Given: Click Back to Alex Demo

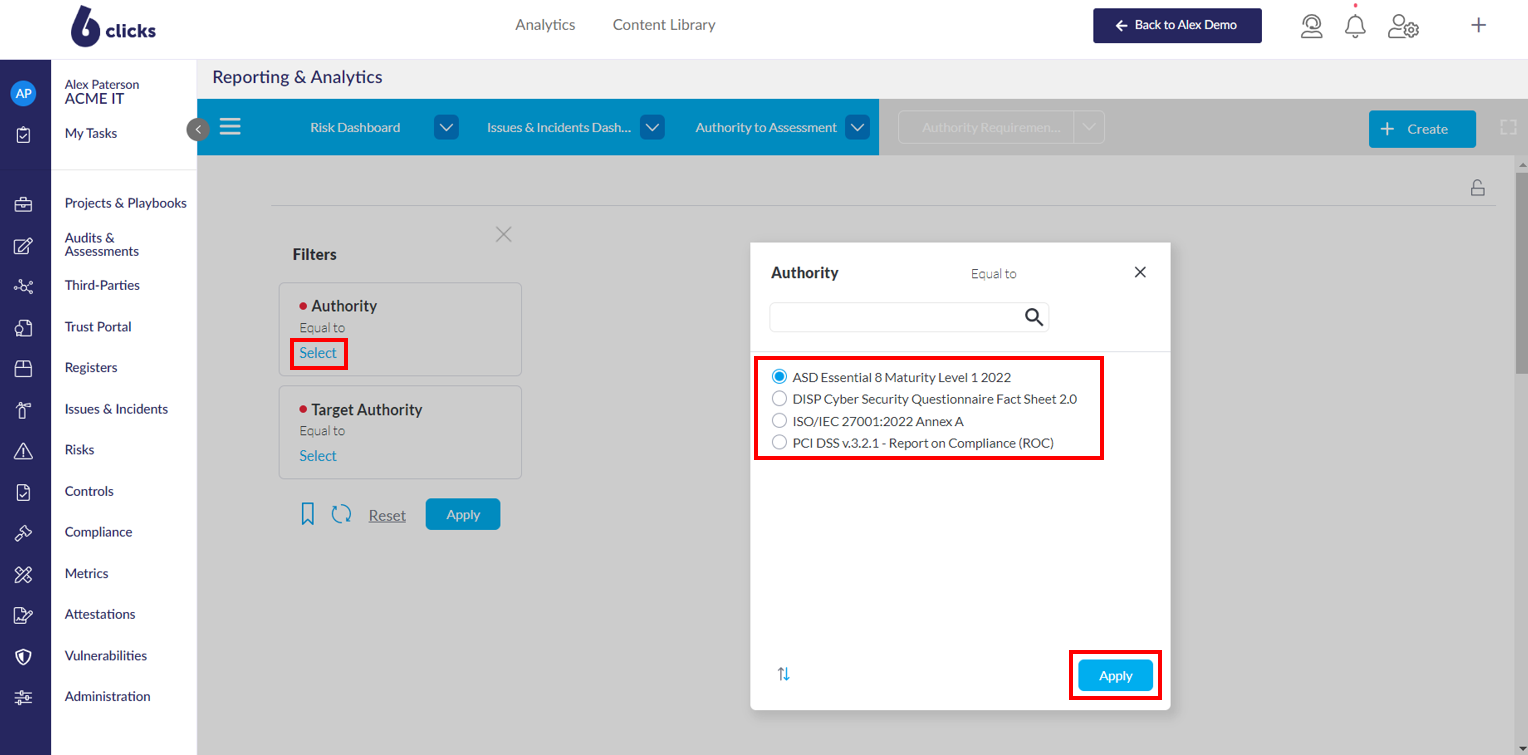Looking at the screenshot, I should (1177, 25).
